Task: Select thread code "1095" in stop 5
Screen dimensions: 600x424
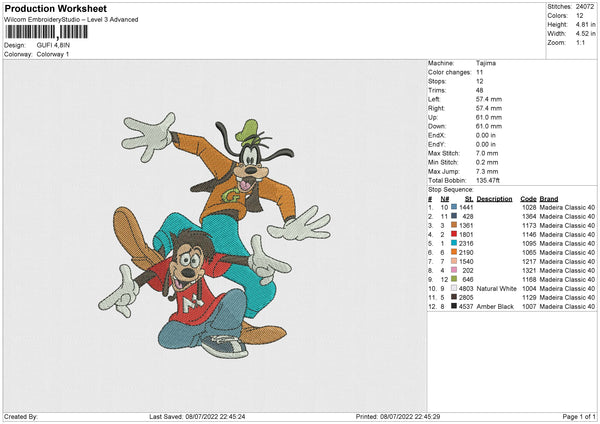Action: pyautogui.click(x=530, y=243)
